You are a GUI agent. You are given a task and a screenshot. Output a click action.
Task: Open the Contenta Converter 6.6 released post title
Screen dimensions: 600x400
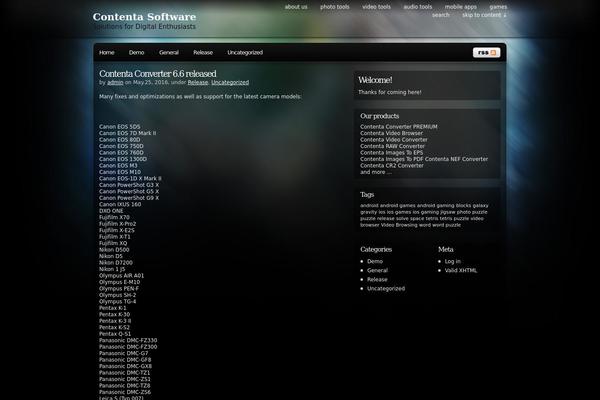click(158, 73)
